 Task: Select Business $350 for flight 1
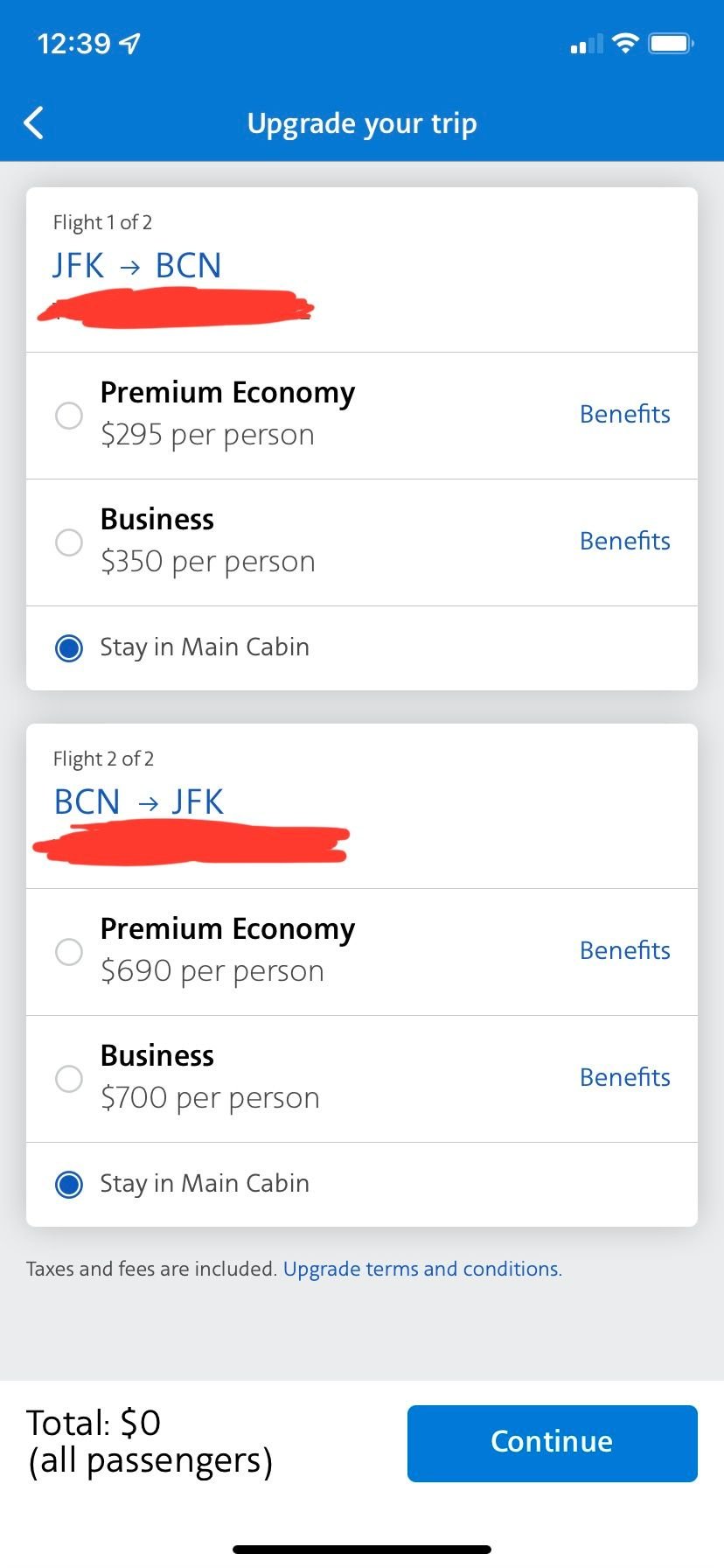tap(69, 542)
